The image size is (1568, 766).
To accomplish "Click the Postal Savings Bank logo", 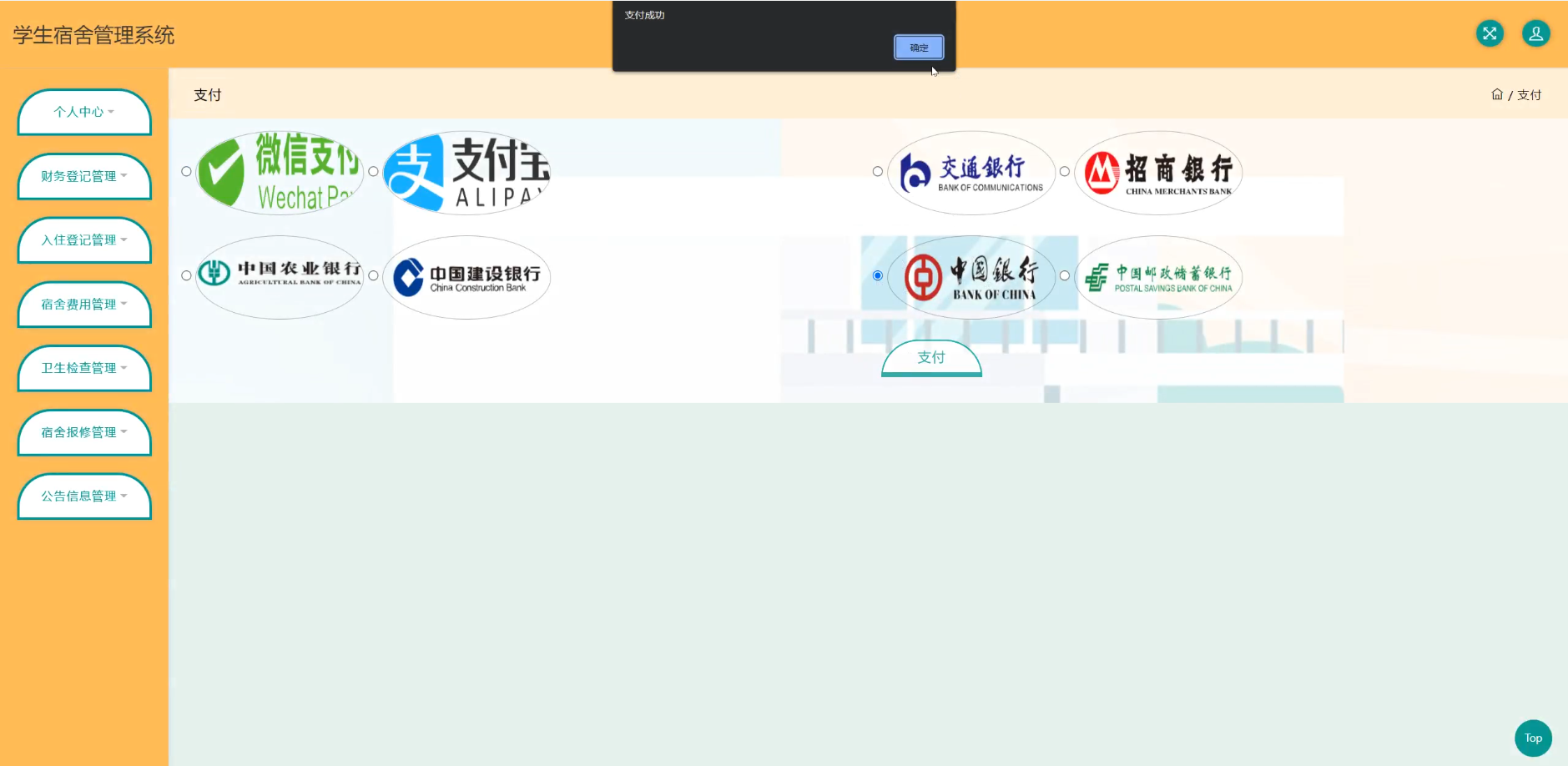I will pyautogui.click(x=1158, y=276).
